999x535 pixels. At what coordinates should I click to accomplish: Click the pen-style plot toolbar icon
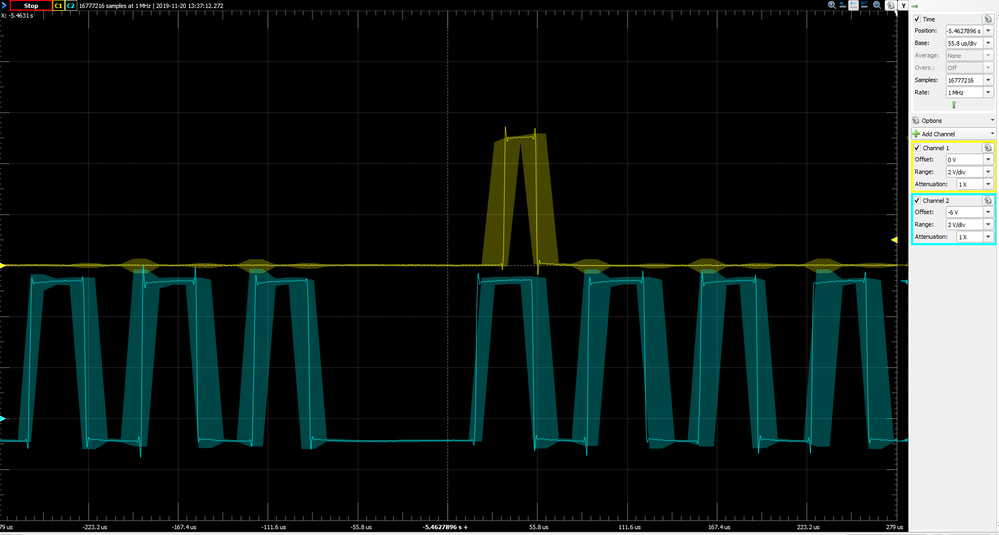pos(842,5)
